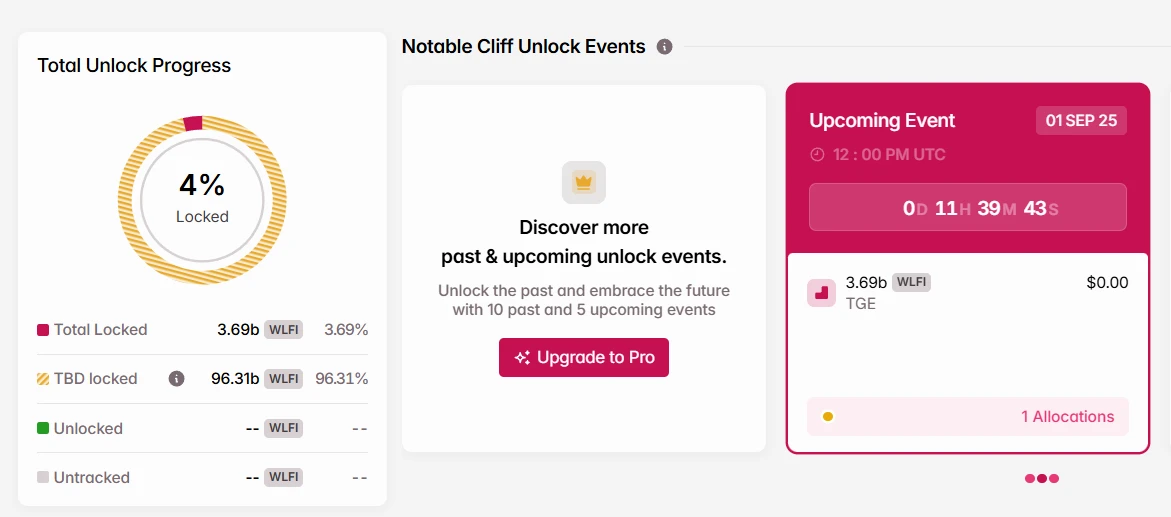
Task: Click the WLFI tag in Total Locked row
Action: [x=283, y=330]
